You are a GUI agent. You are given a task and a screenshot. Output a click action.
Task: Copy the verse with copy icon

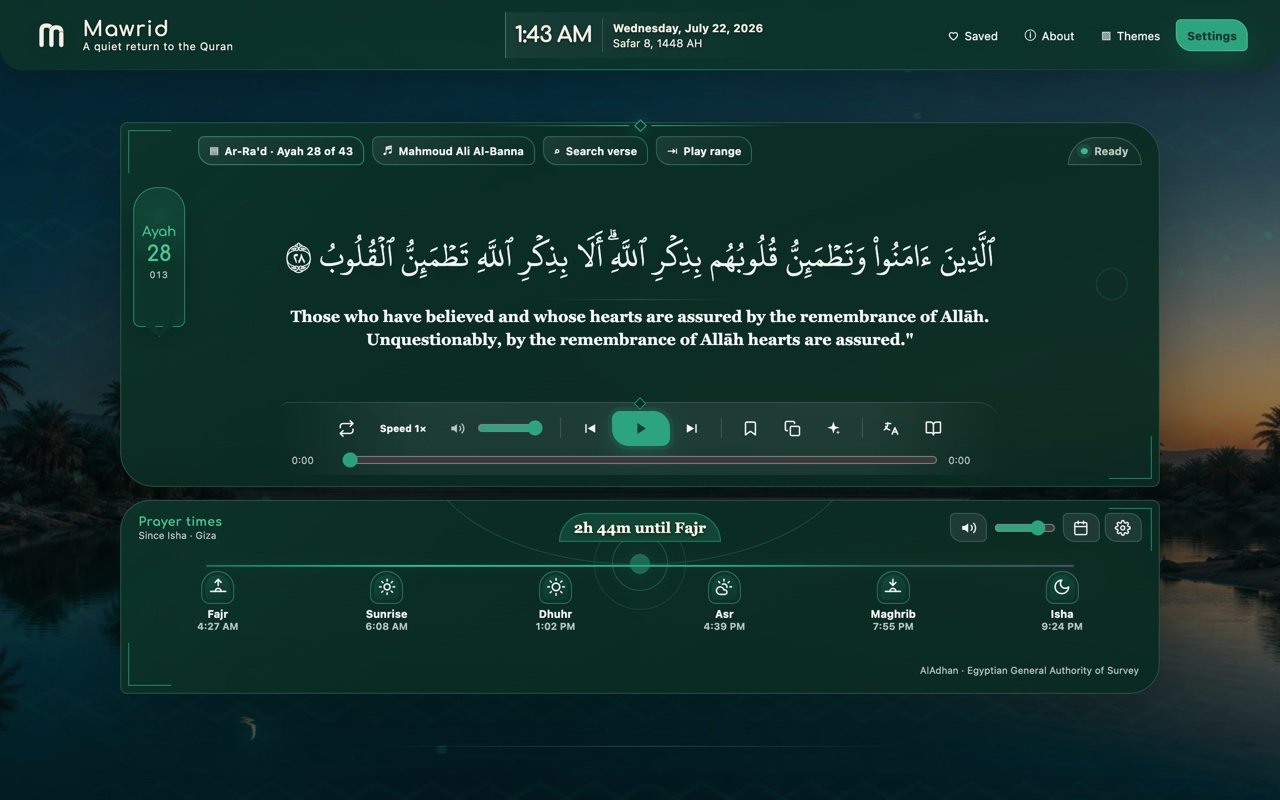pos(792,428)
